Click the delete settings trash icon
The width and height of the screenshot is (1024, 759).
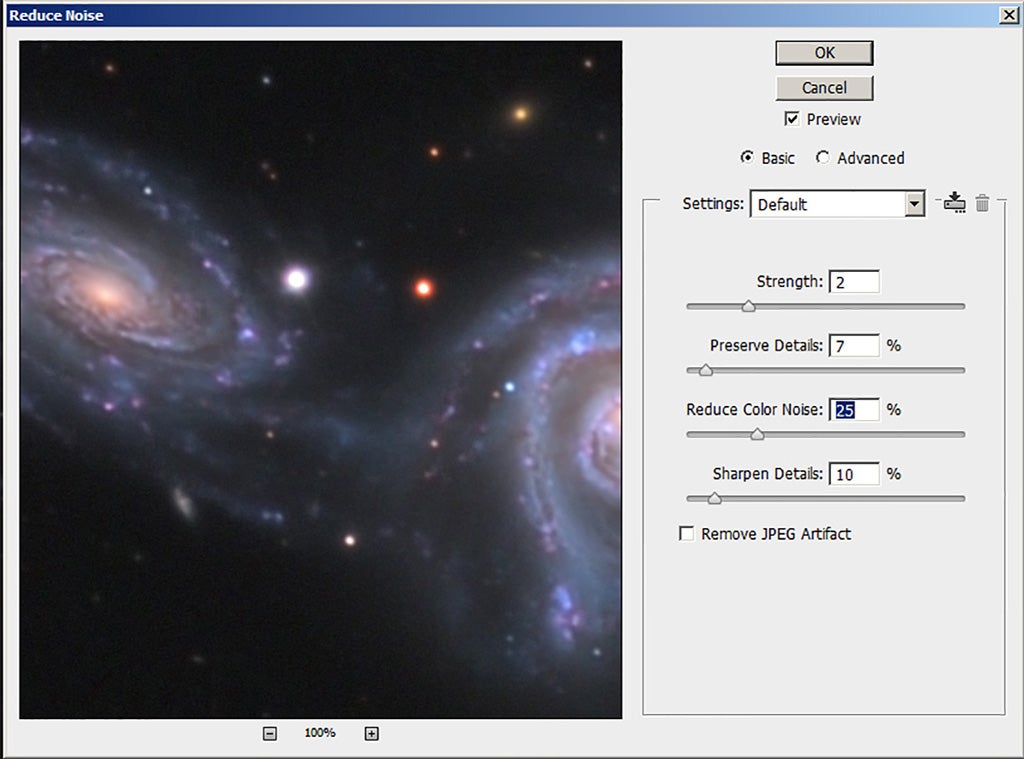tap(982, 203)
